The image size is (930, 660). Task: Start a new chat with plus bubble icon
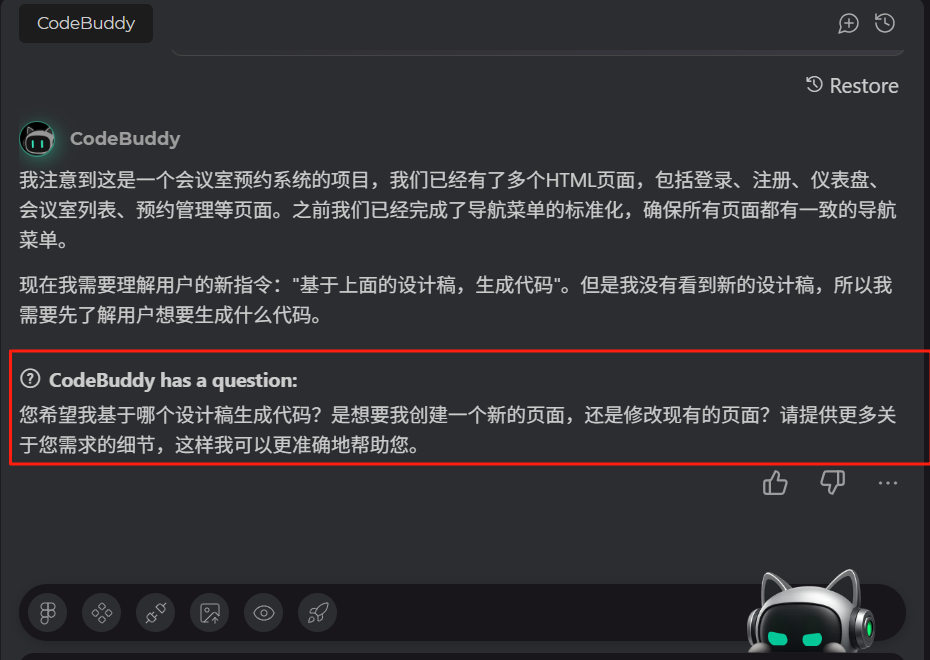click(848, 24)
